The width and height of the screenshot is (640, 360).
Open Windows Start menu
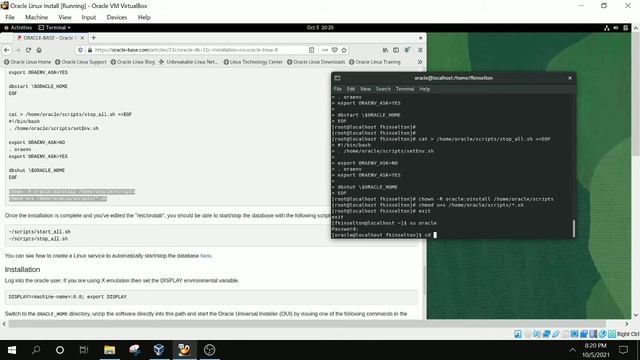click(12, 350)
